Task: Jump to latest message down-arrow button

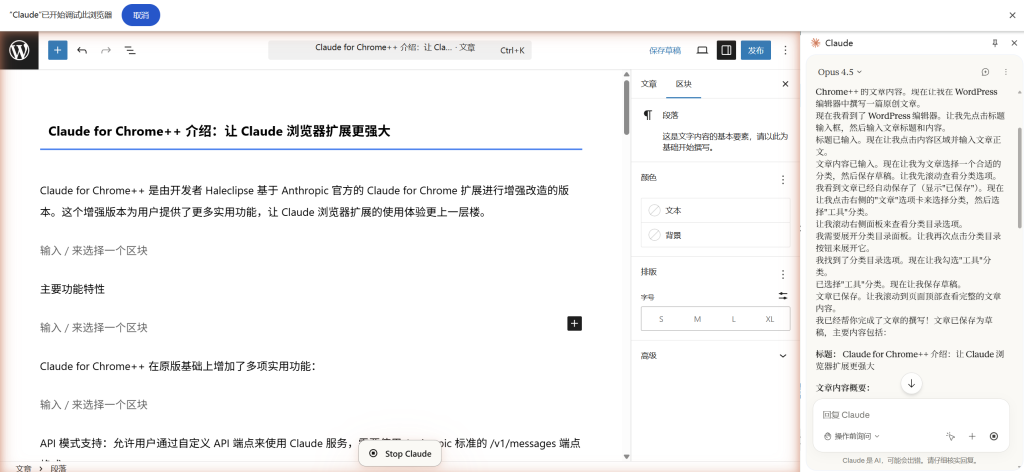Action: (911, 383)
